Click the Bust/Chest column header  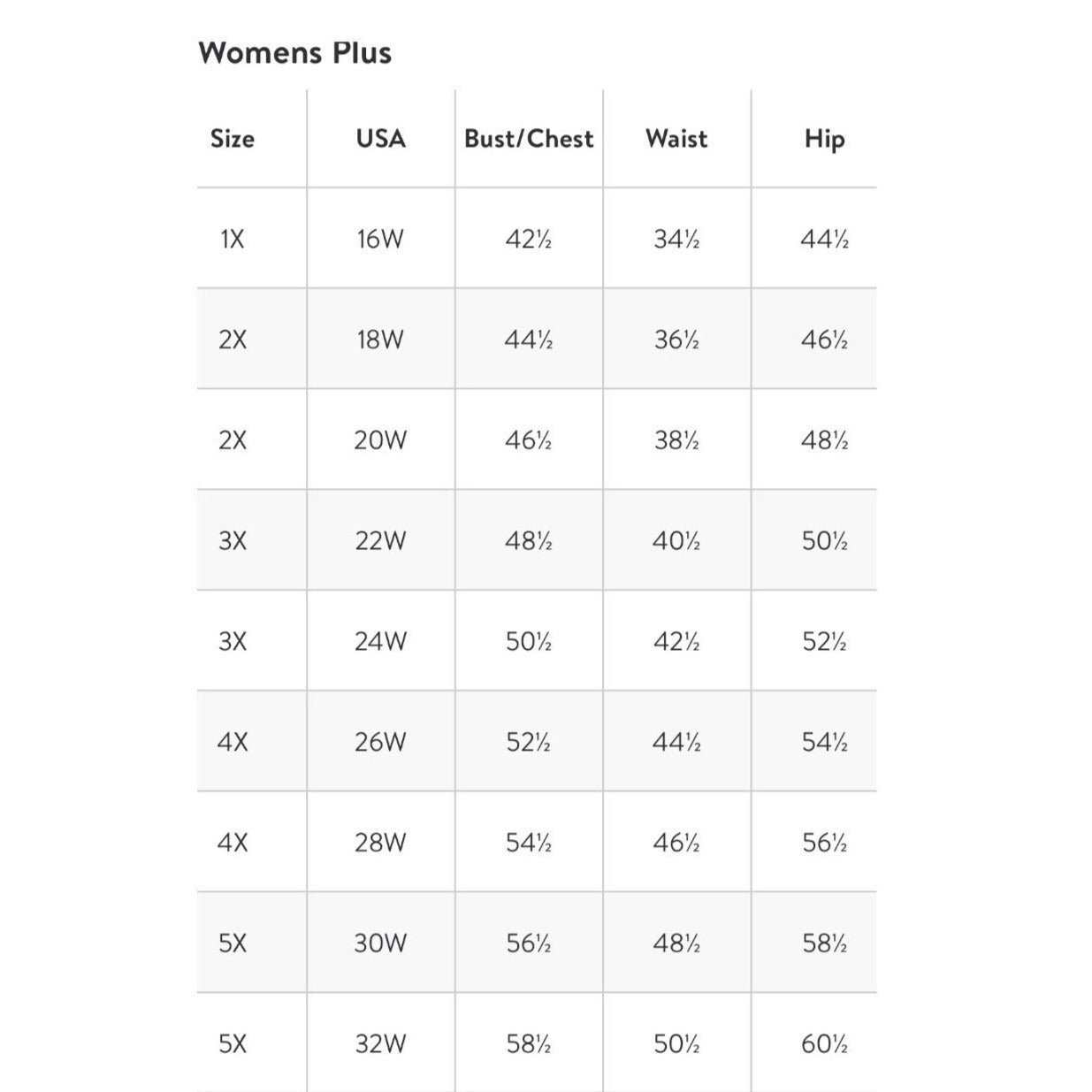pyautogui.click(x=529, y=139)
